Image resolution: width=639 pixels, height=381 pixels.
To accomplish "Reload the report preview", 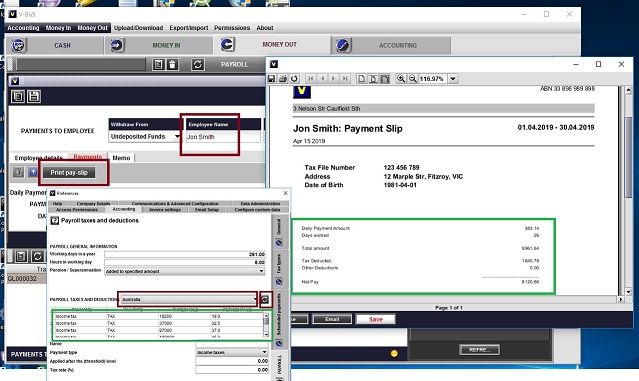I will point(294,79).
